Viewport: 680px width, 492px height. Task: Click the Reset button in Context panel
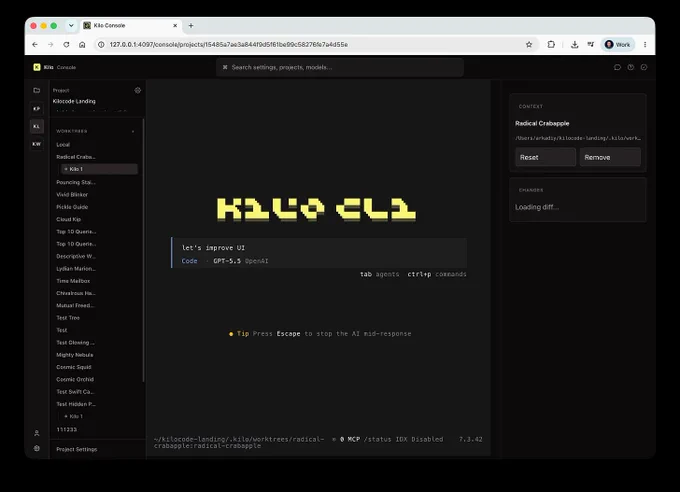pyautogui.click(x=546, y=157)
